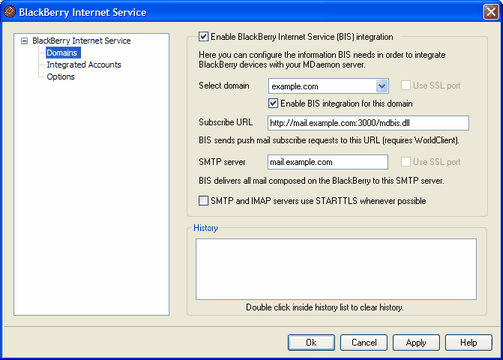Screen dimensions: 503x360
Task: Click the 'Subscribe URL' label
Action: coord(226,122)
